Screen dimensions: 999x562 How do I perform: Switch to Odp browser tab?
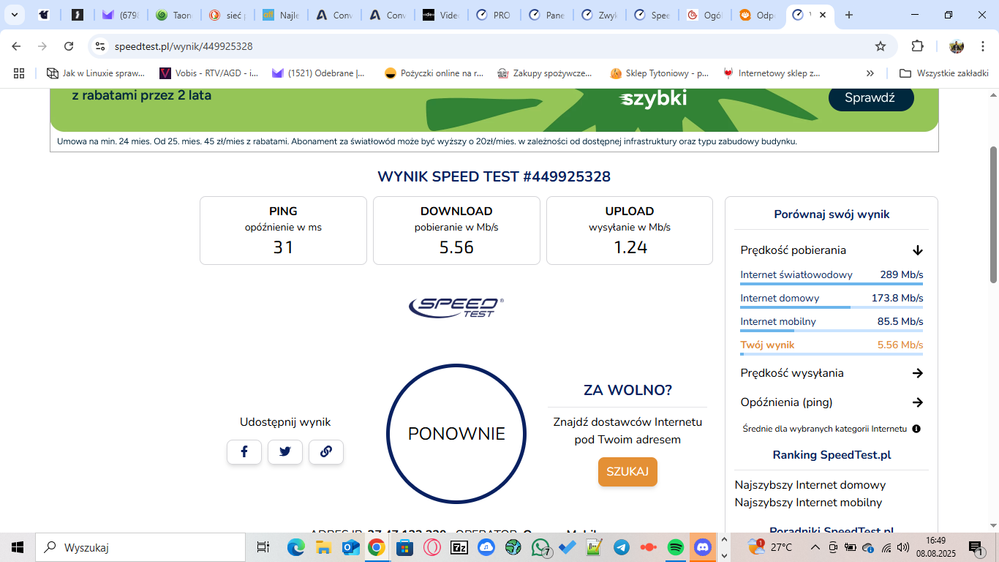coord(756,15)
